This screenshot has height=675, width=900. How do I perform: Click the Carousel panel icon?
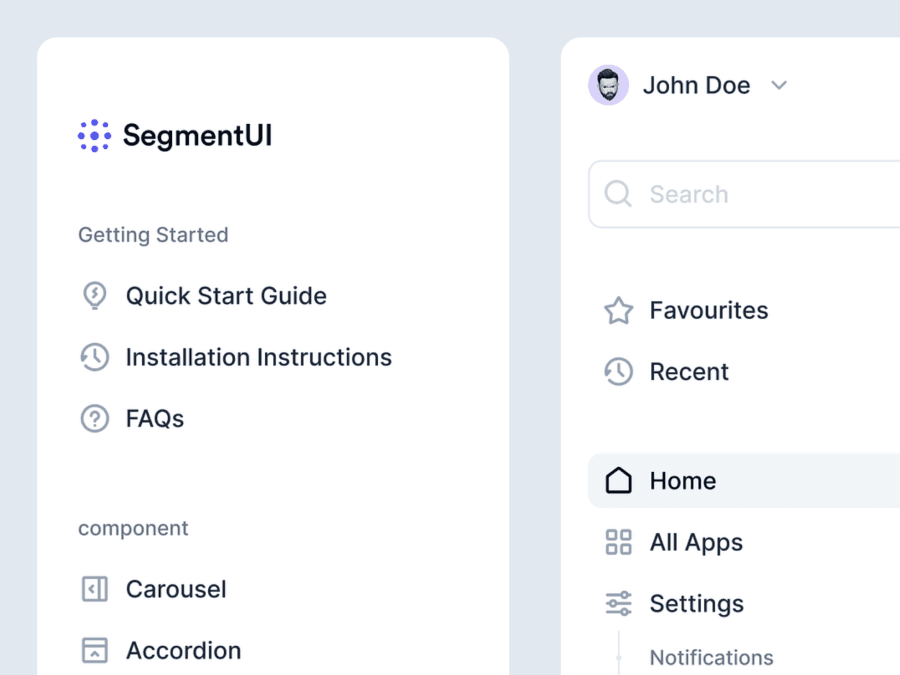94,589
